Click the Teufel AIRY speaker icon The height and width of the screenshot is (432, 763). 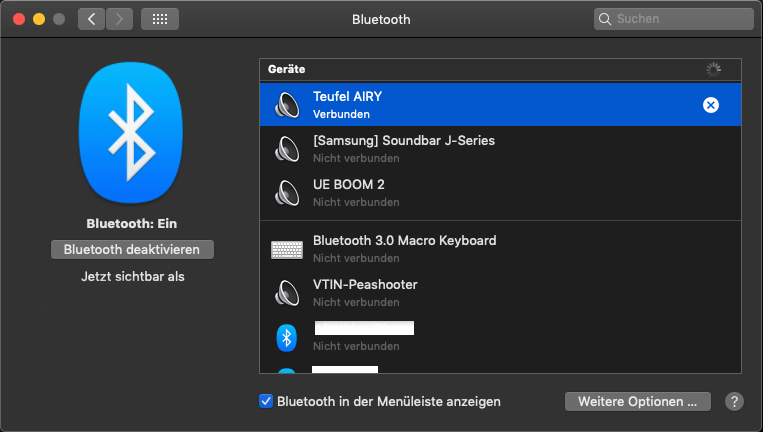coord(287,105)
